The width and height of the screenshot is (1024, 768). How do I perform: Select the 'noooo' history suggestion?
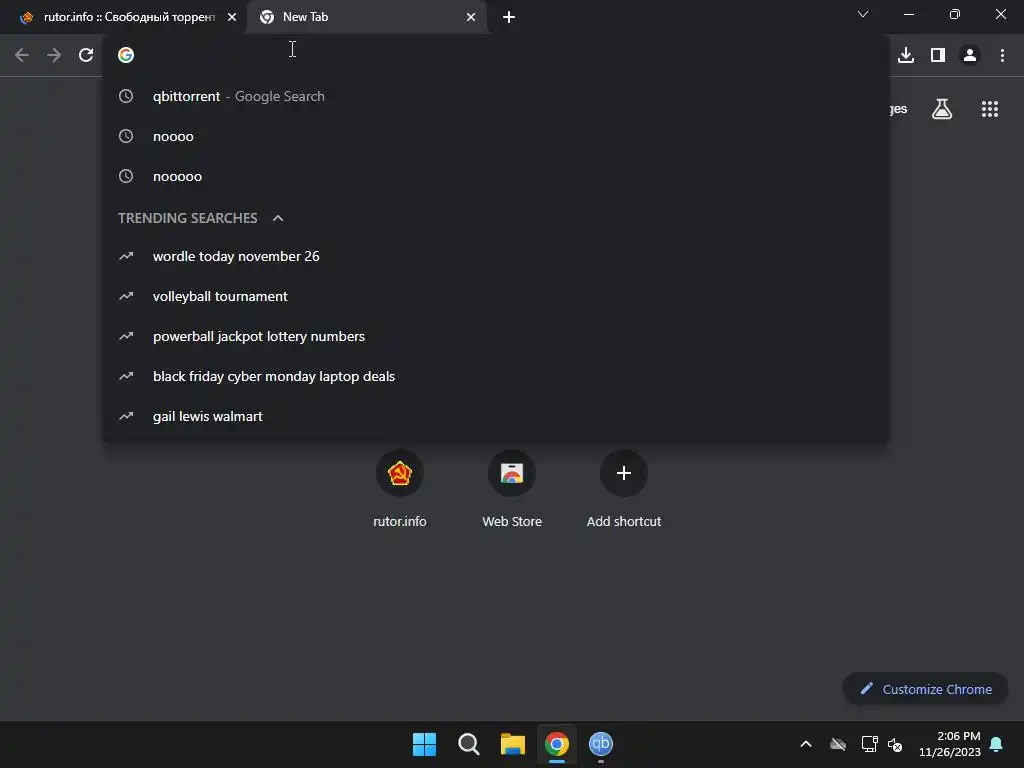click(x=496, y=136)
